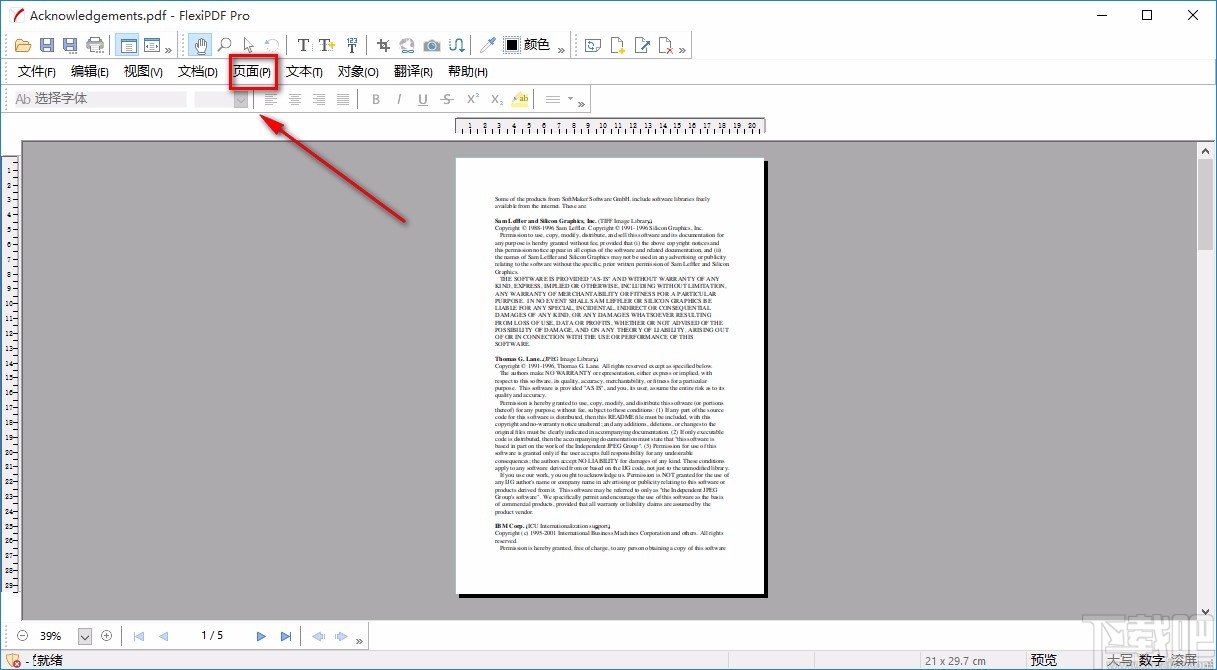This screenshot has width=1217, height=670.
Task: Click the extract page icon
Action: [x=643, y=45]
